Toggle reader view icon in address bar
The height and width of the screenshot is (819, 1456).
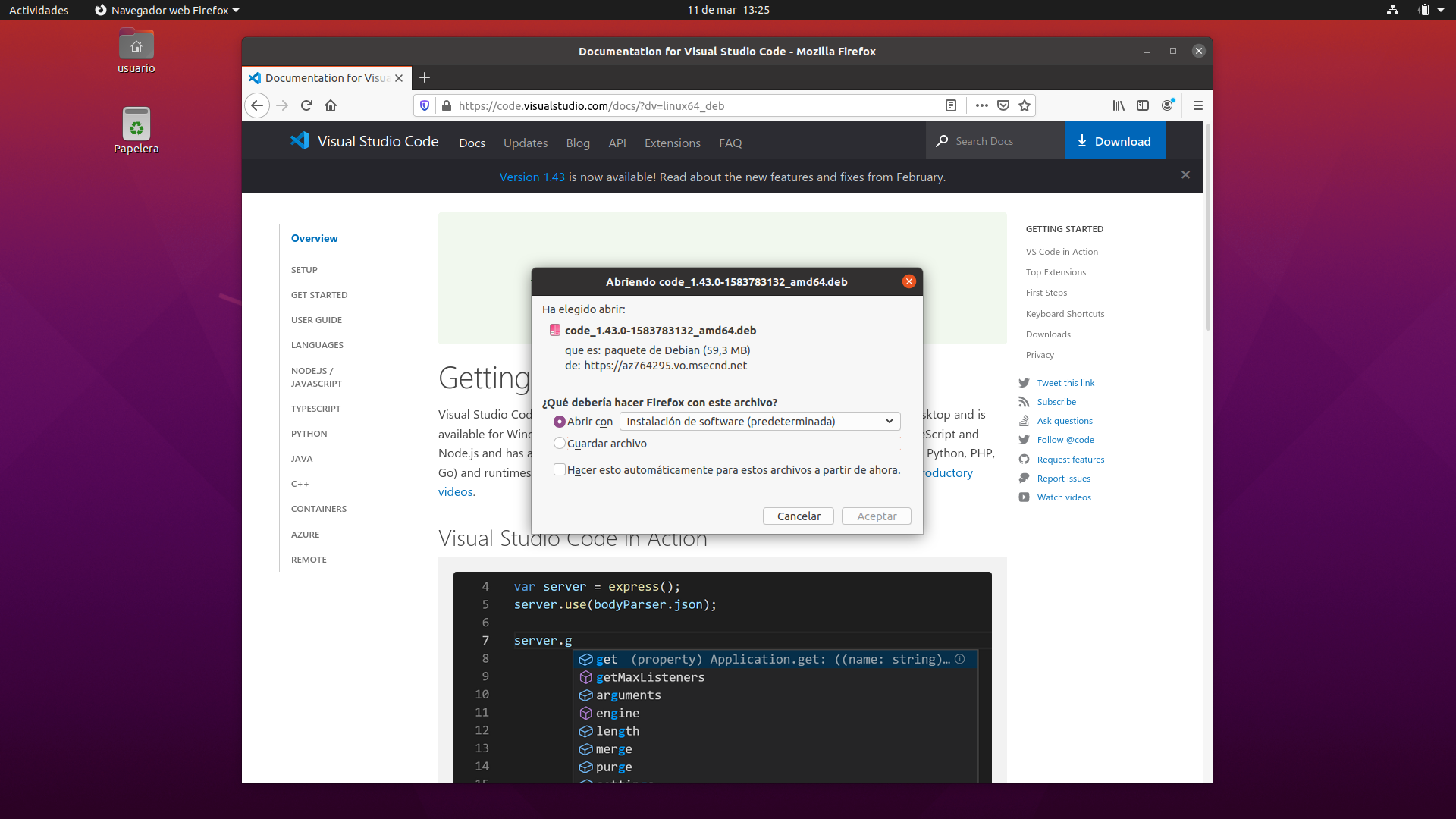pos(951,105)
